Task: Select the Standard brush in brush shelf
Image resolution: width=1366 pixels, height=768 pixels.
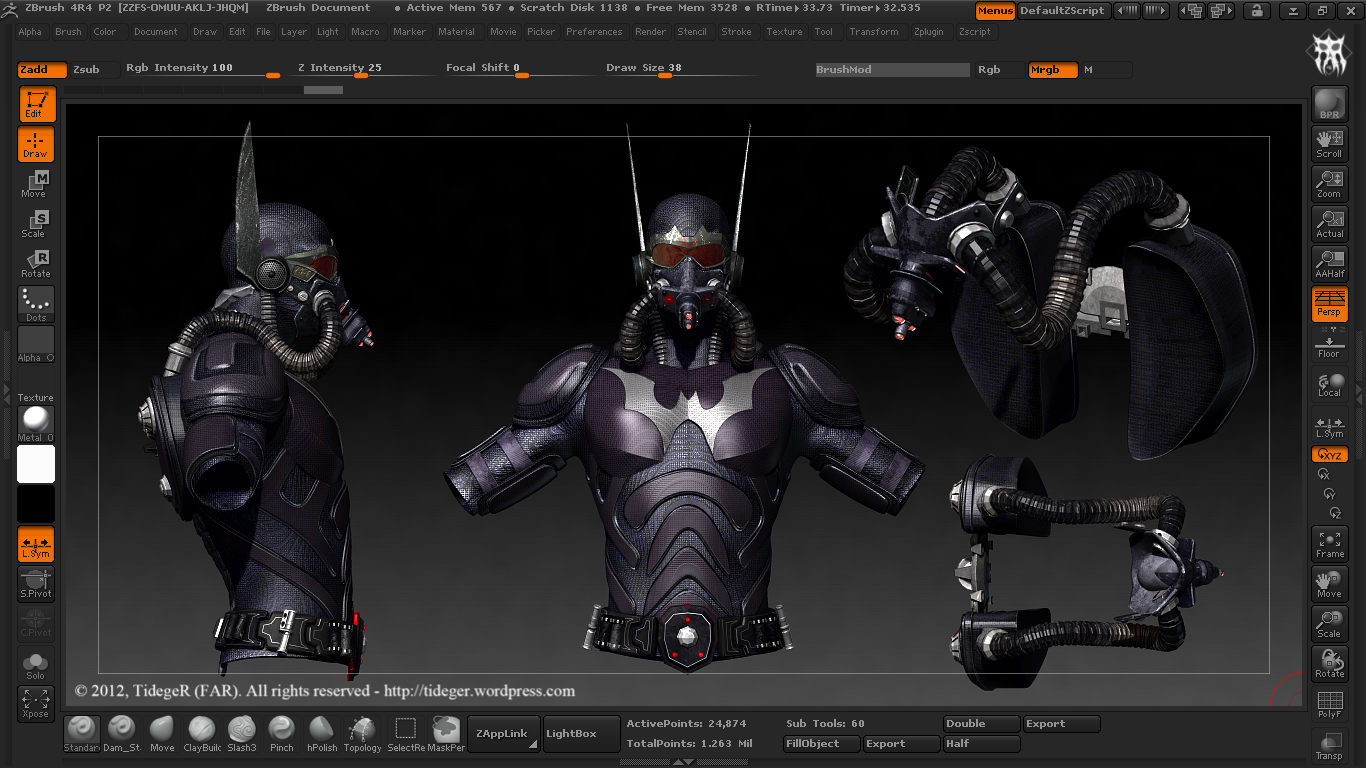Action: (x=82, y=734)
